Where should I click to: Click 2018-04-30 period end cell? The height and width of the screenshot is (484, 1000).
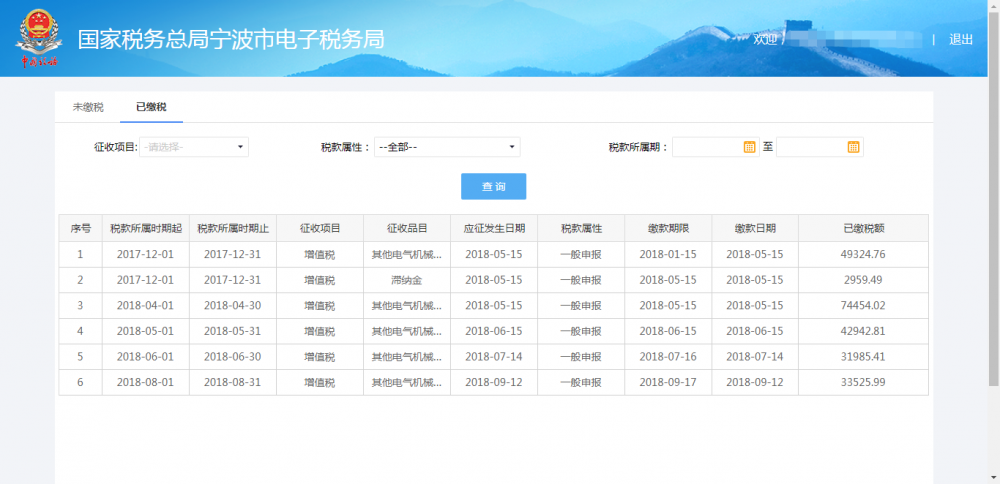point(233,305)
